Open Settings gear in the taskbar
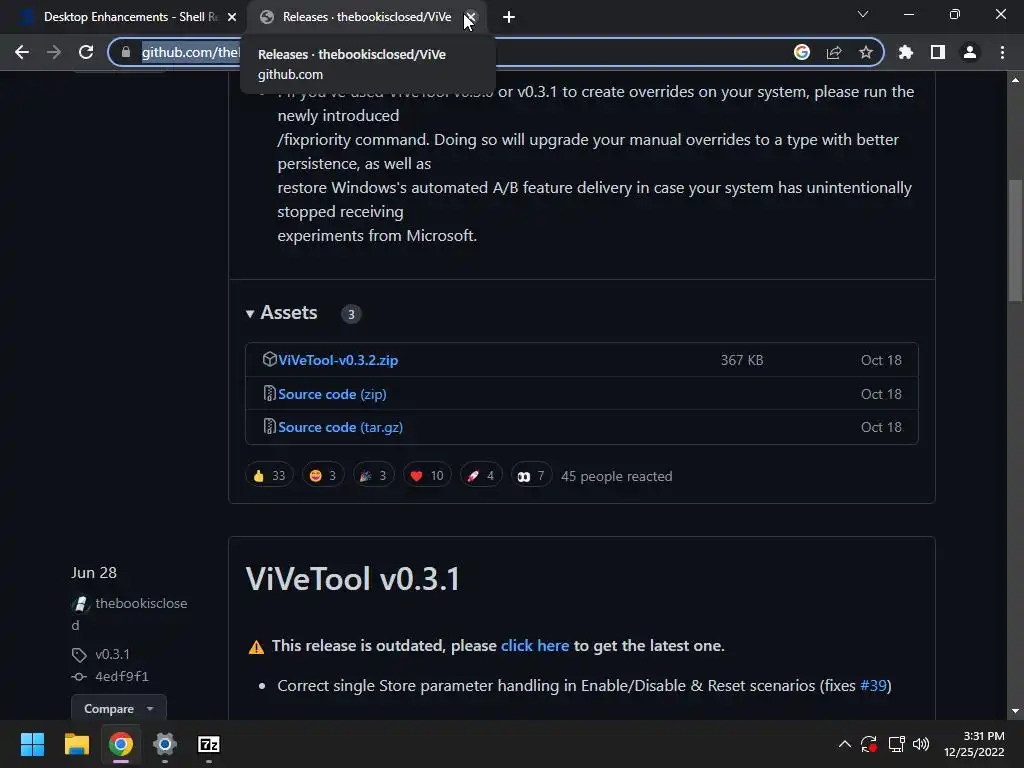The width and height of the screenshot is (1024, 768). (x=165, y=744)
